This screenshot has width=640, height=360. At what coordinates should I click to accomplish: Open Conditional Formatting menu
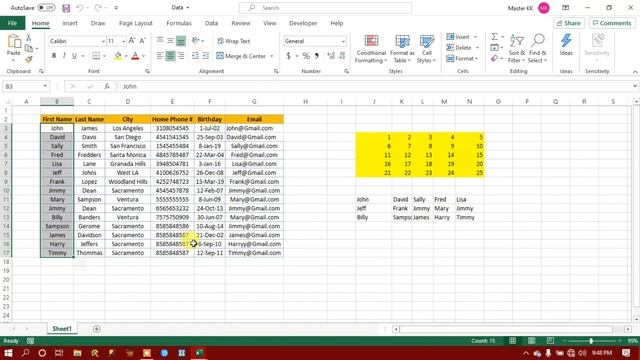tap(371, 49)
